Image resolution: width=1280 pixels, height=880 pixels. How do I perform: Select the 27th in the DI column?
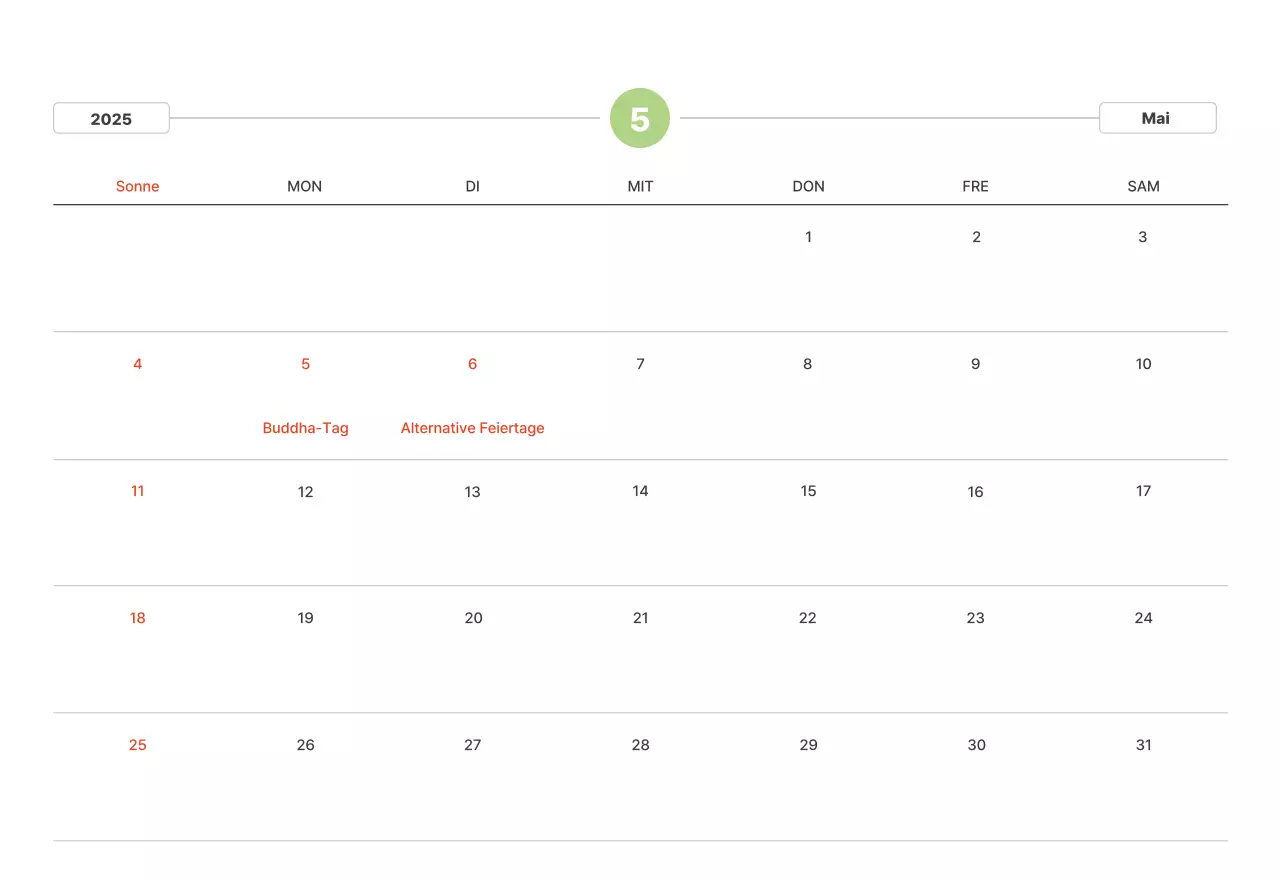point(472,745)
